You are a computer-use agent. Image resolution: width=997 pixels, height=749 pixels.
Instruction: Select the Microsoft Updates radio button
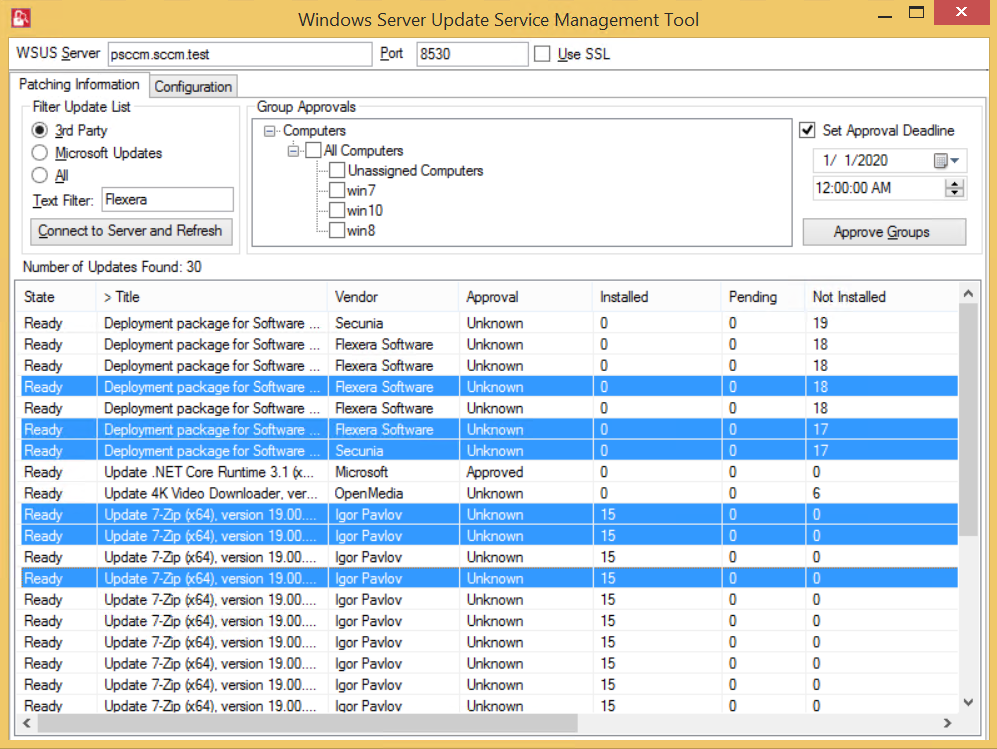tap(39, 153)
